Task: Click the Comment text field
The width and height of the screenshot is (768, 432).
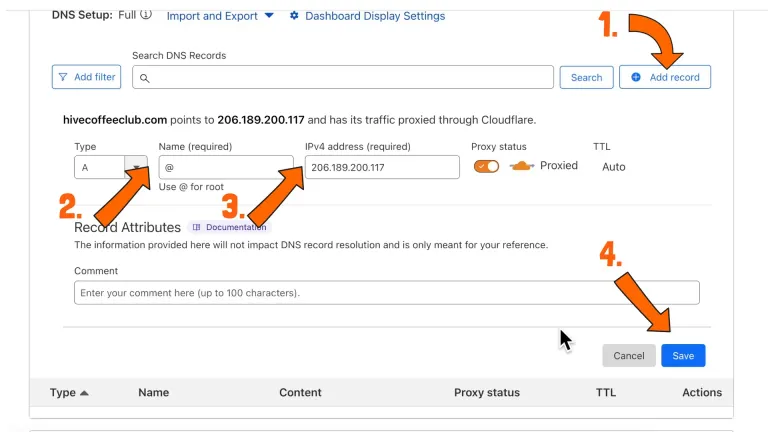Action: 386,293
